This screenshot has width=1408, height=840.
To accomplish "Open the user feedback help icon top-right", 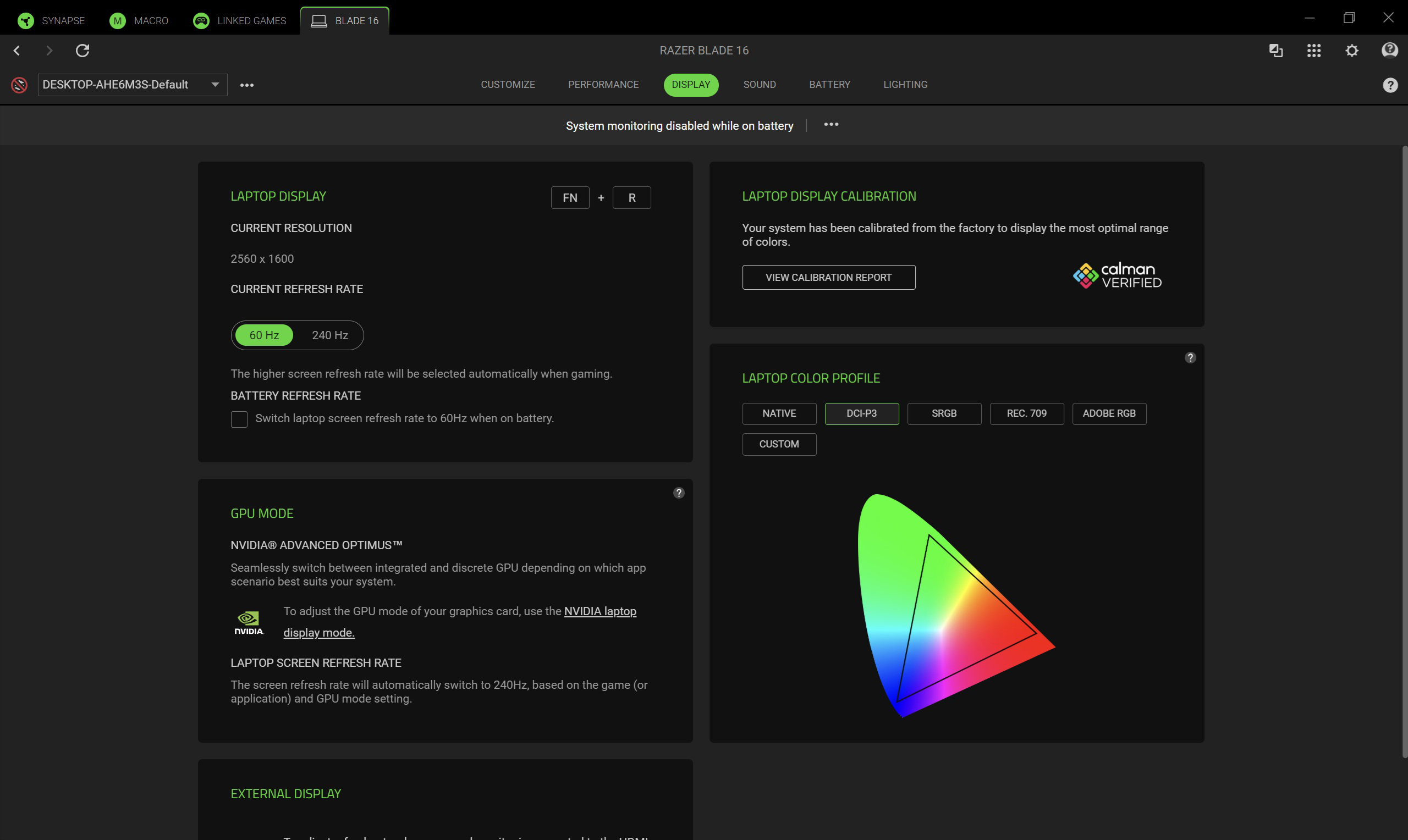I will (x=1389, y=51).
